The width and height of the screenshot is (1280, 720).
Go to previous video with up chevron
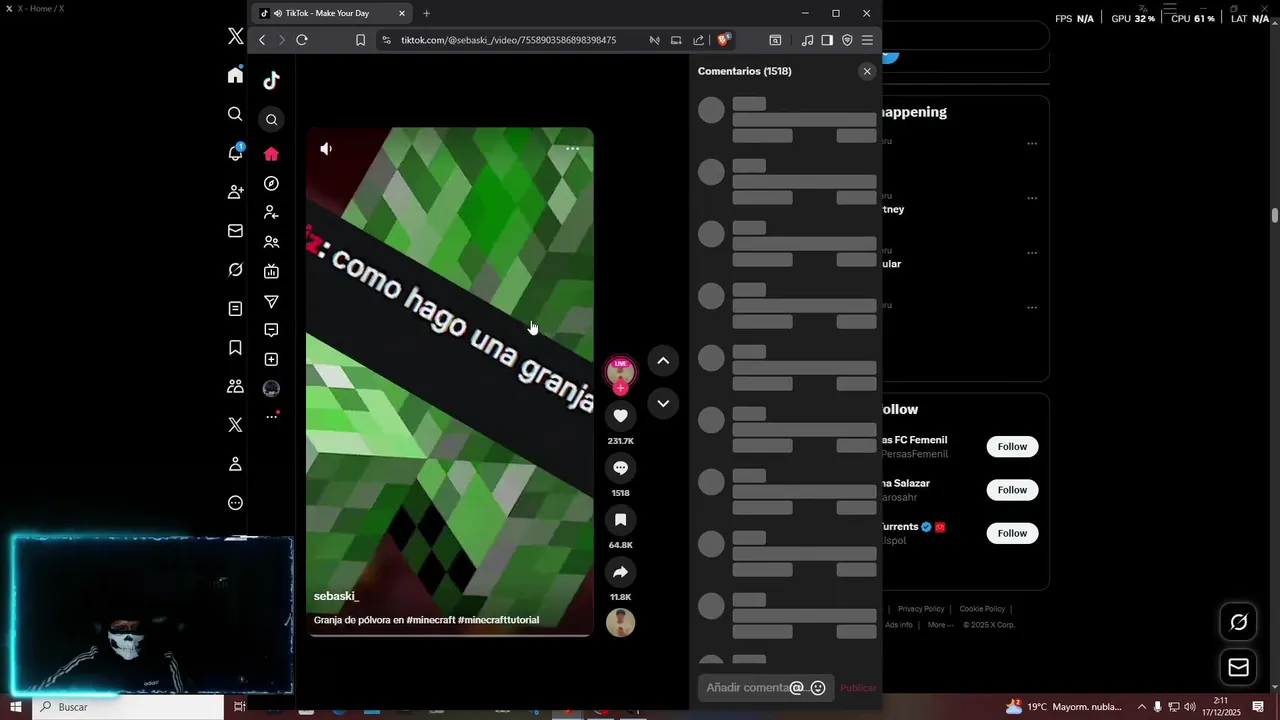[x=663, y=361]
